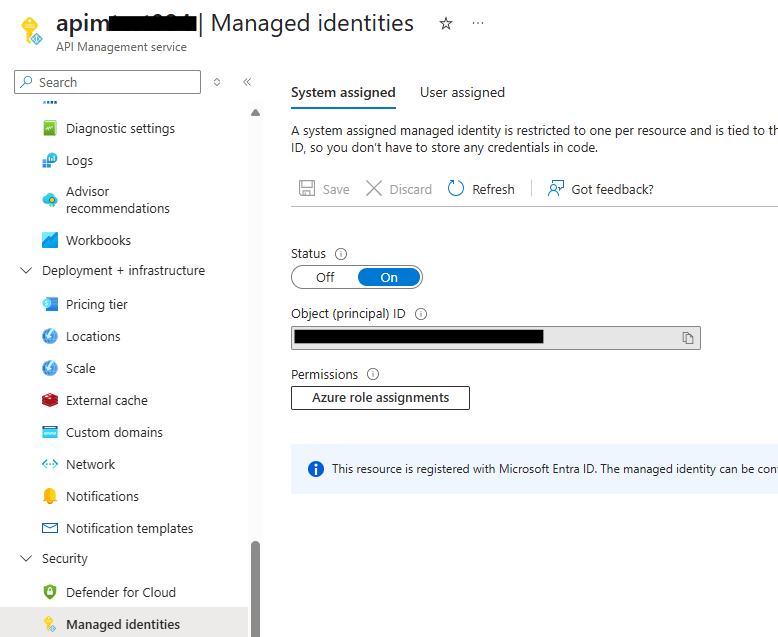778x637 pixels.
Task: Open the more options ellipsis menu
Action: coord(478,23)
